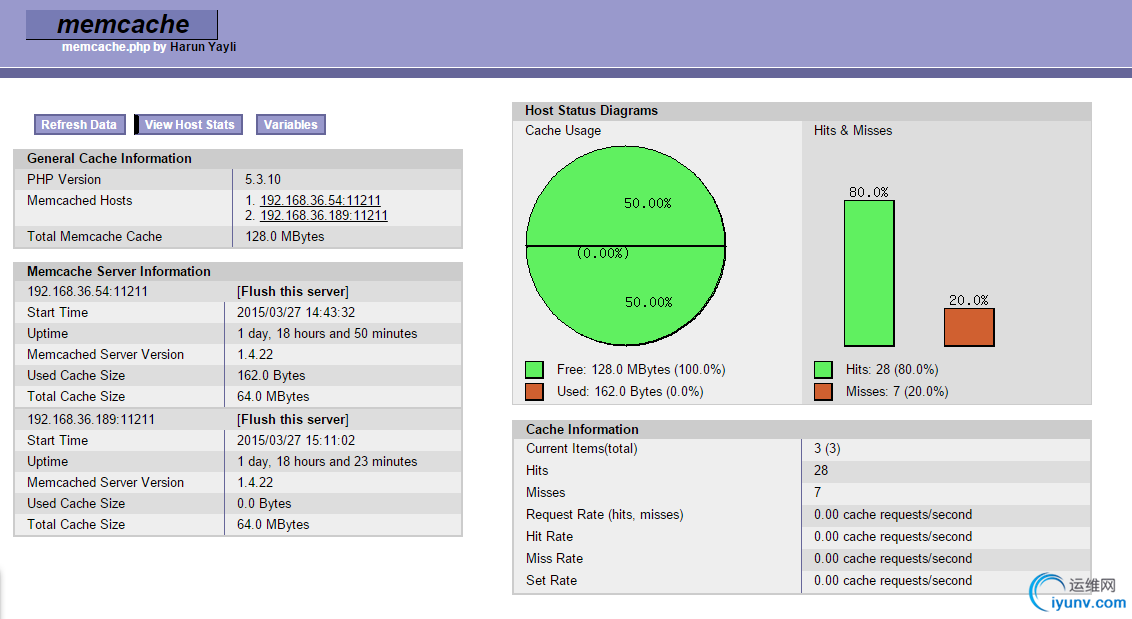The image size is (1132, 619).
Task: Select Current Items(total) value 3 (3)
Action: point(827,449)
